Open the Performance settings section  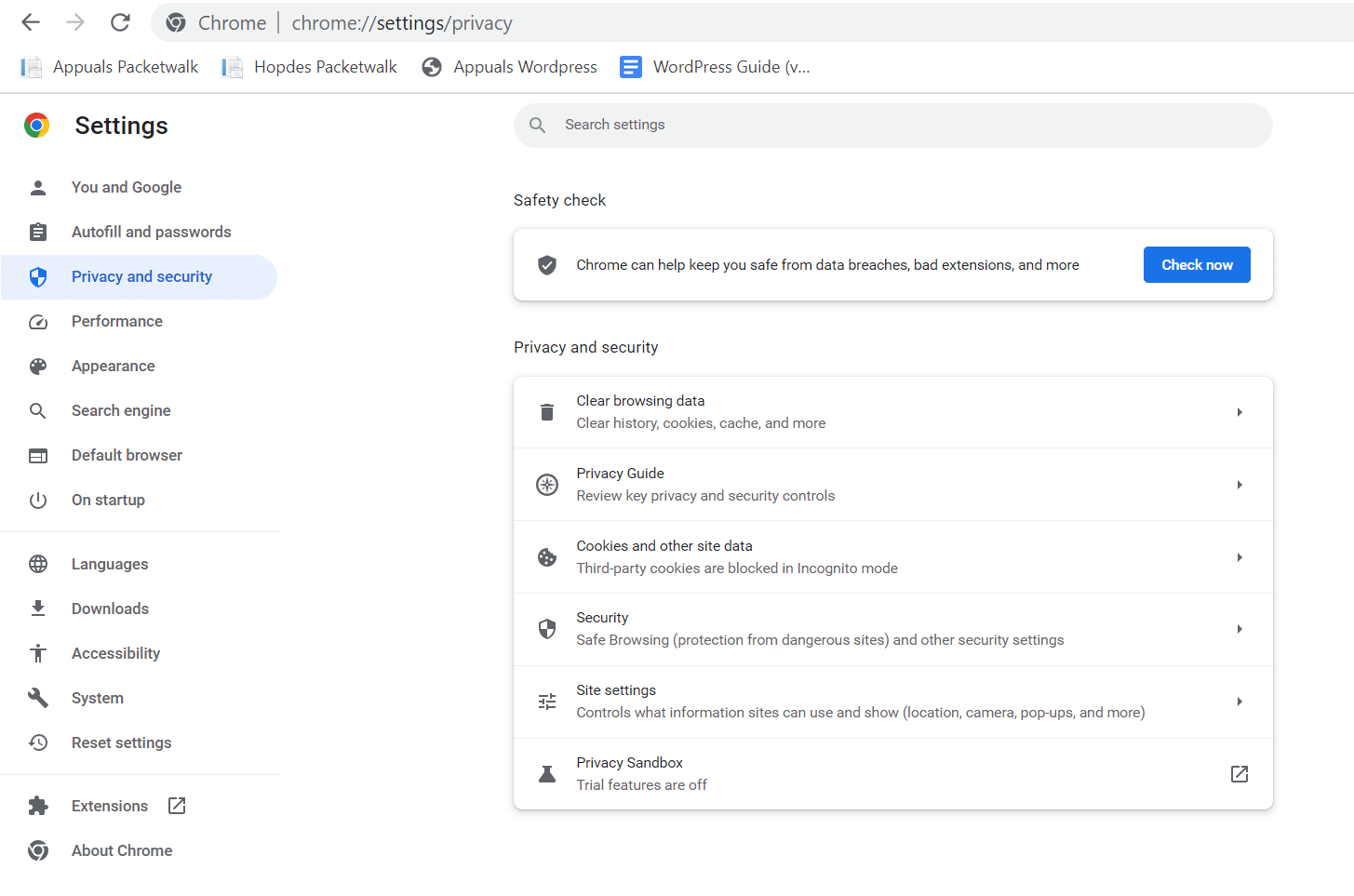pos(117,321)
